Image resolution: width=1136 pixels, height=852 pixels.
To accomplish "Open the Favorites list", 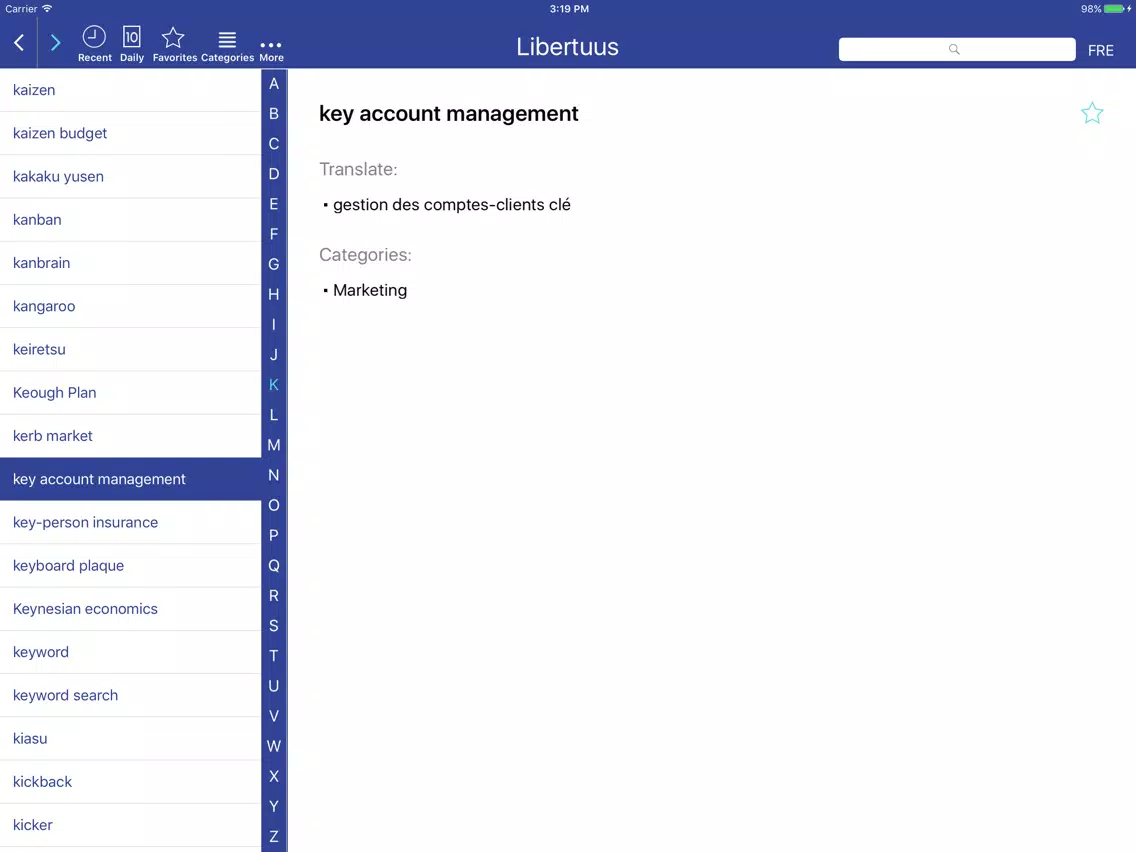I will (174, 44).
